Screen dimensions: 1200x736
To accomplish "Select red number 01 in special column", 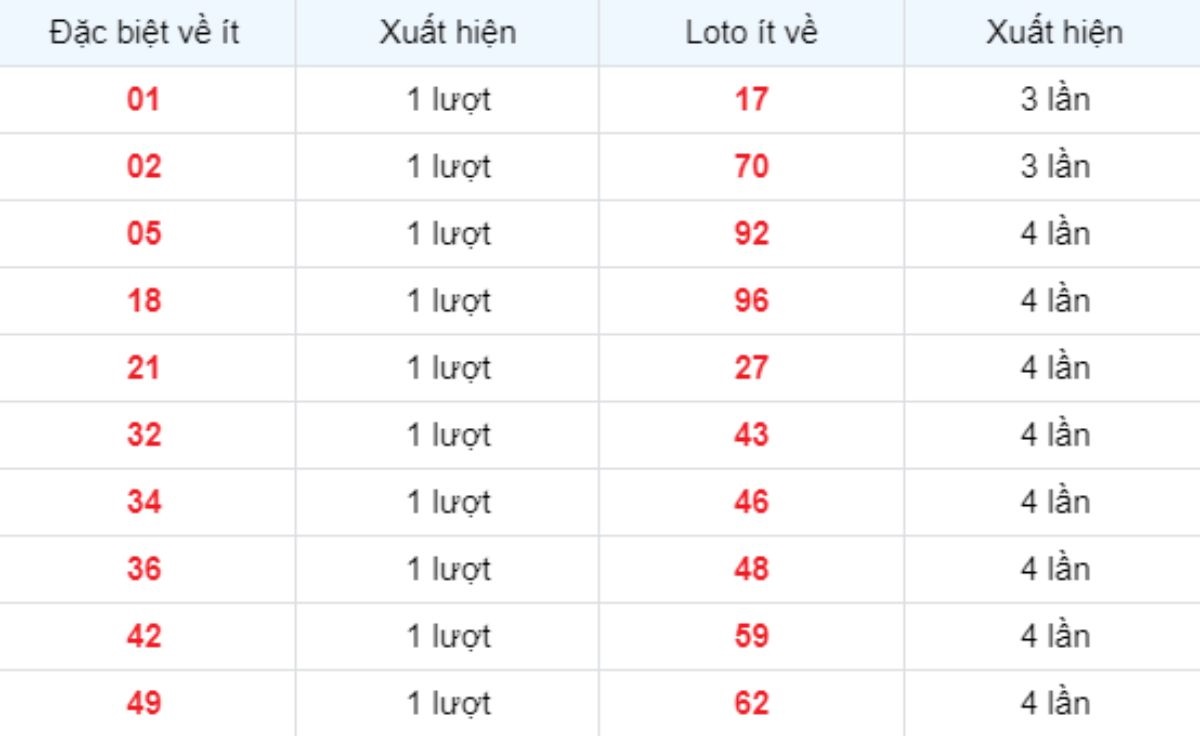I will (144, 100).
